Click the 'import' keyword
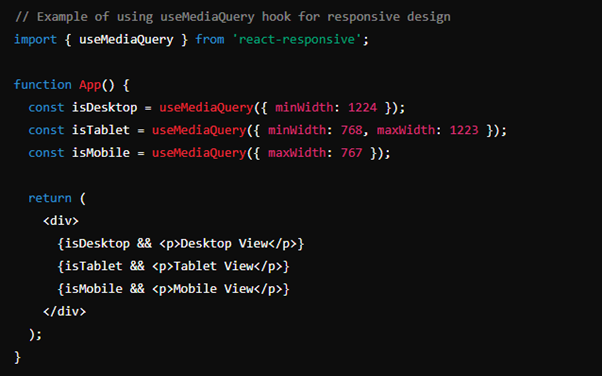The width and height of the screenshot is (602, 376). (x=35, y=40)
